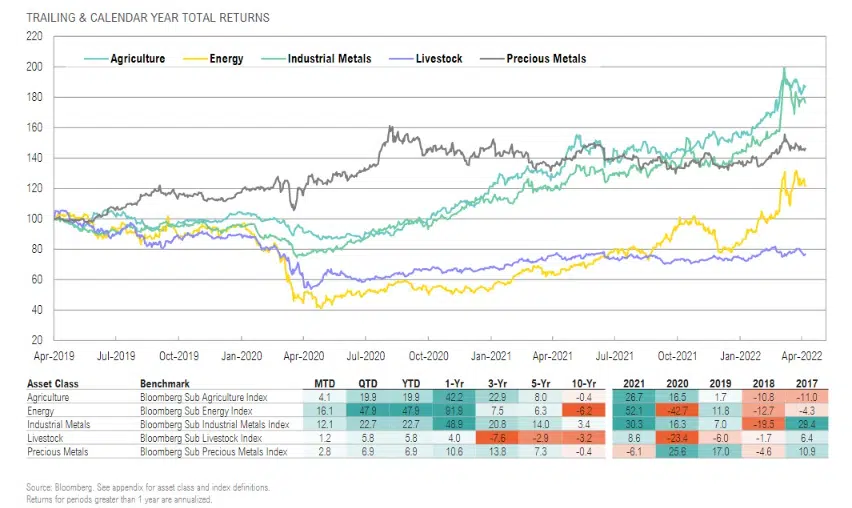Click the Agriculture legend entry
The image size is (852, 508).
pos(138,59)
